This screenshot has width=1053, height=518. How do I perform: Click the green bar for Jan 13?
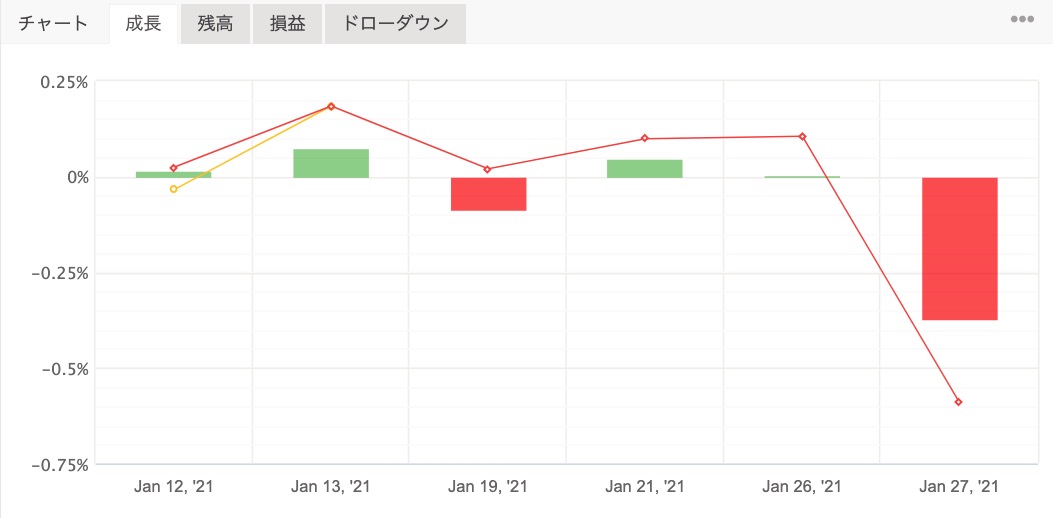(x=331, y=163)
